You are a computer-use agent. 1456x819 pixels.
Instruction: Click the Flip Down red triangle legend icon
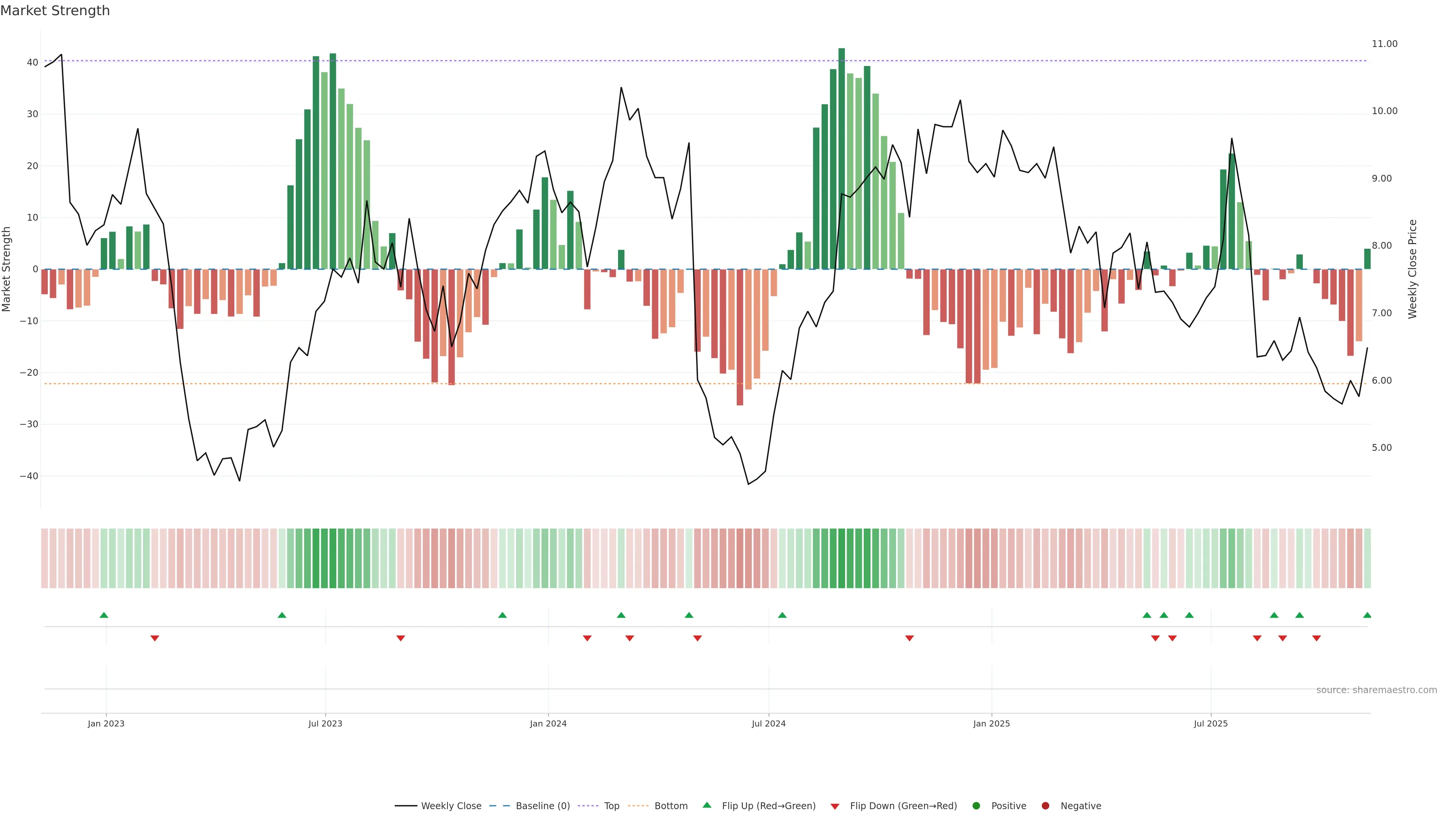pos(835,806)
